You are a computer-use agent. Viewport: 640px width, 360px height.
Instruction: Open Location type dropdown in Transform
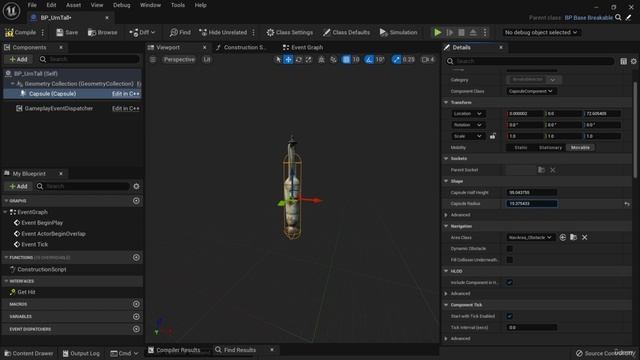tap(468, 113)
